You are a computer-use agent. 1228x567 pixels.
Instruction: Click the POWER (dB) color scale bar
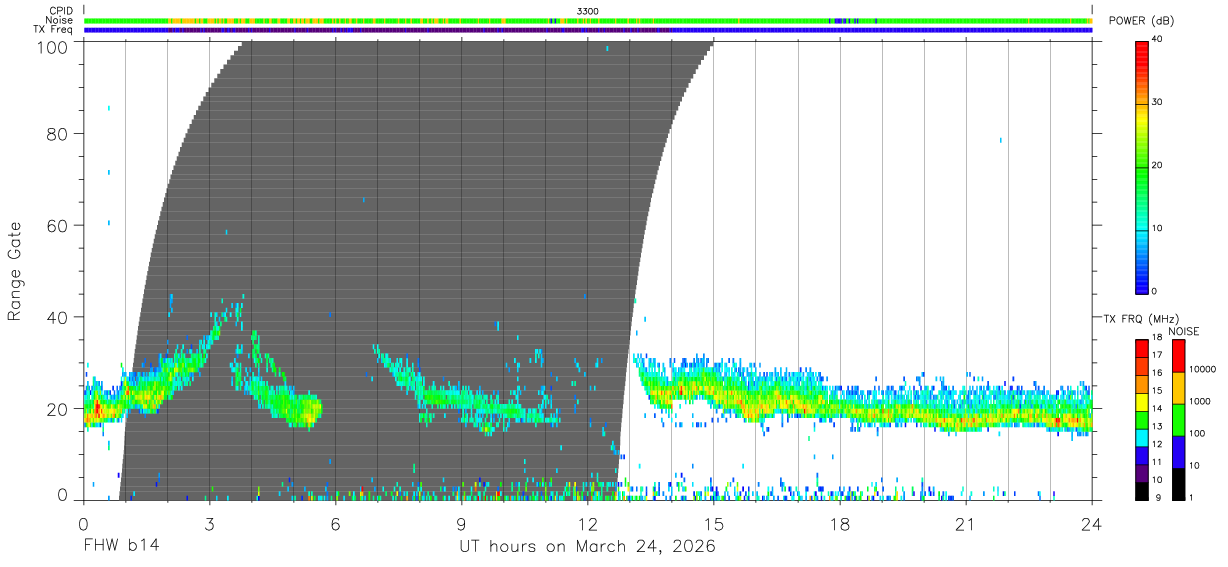(x=1142, y=166)
